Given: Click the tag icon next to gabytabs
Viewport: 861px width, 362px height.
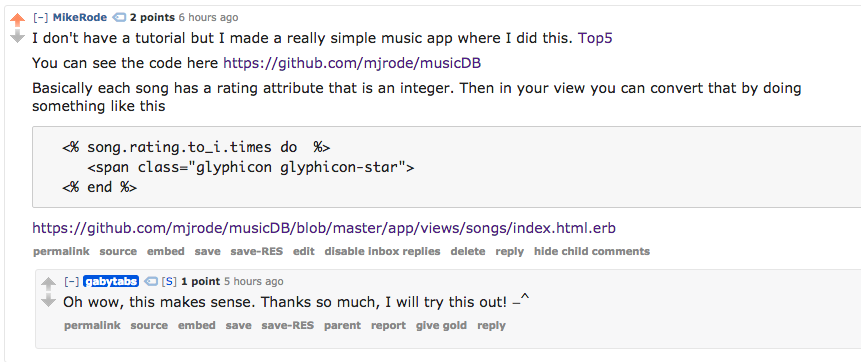Looking at the screenshot, I should click(150, 282).
